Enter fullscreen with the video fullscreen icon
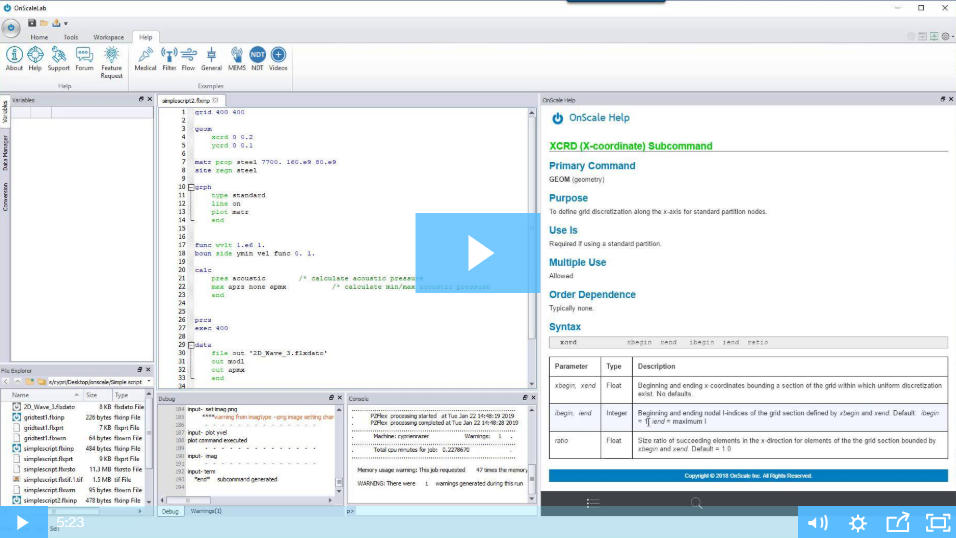This screenshot has height=538, width=956. (x=938, y=523)
